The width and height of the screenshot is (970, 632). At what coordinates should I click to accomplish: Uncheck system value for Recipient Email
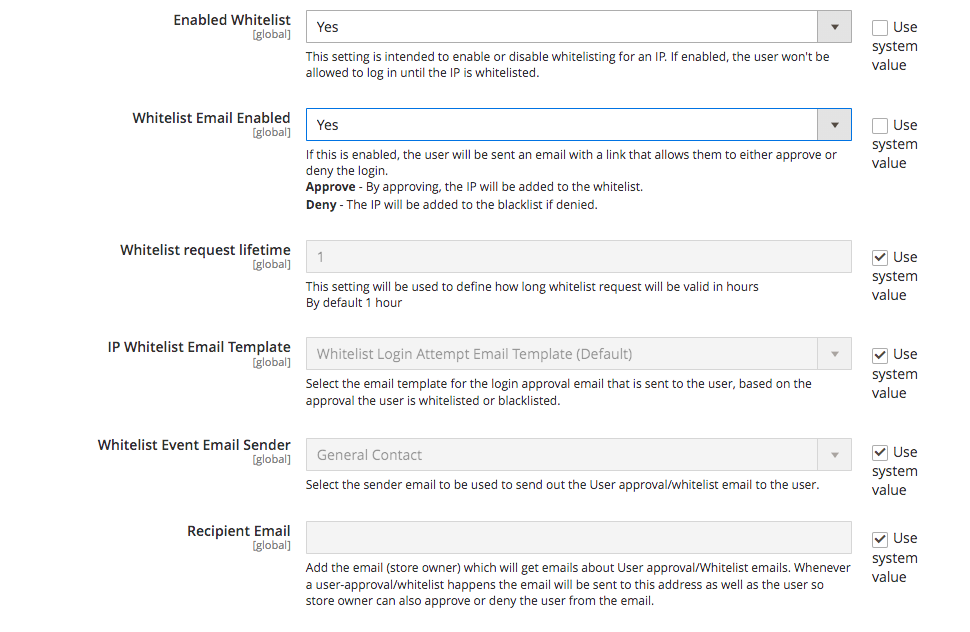pos(880,539)
